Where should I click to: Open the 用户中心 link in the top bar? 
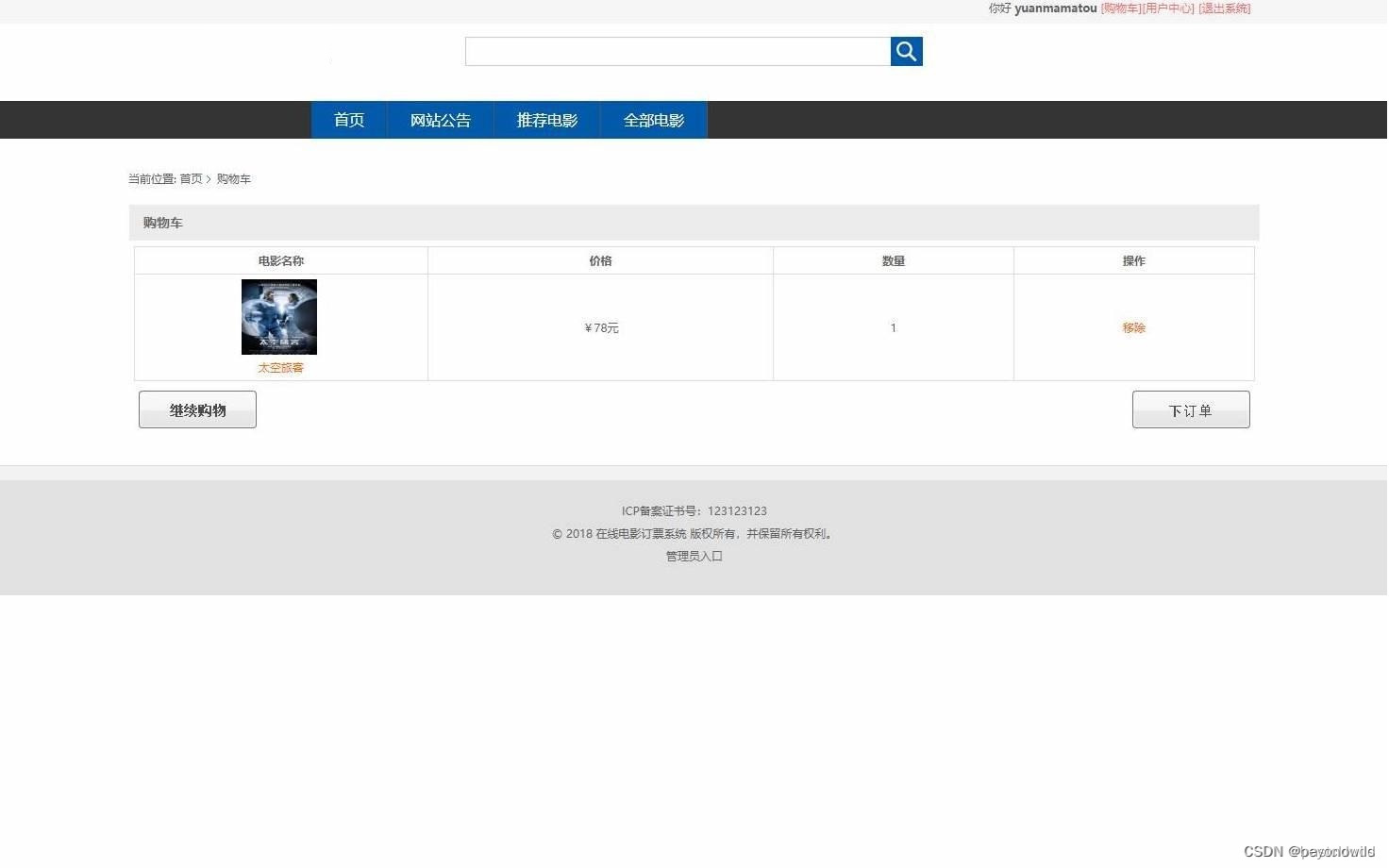(1168, 8)
